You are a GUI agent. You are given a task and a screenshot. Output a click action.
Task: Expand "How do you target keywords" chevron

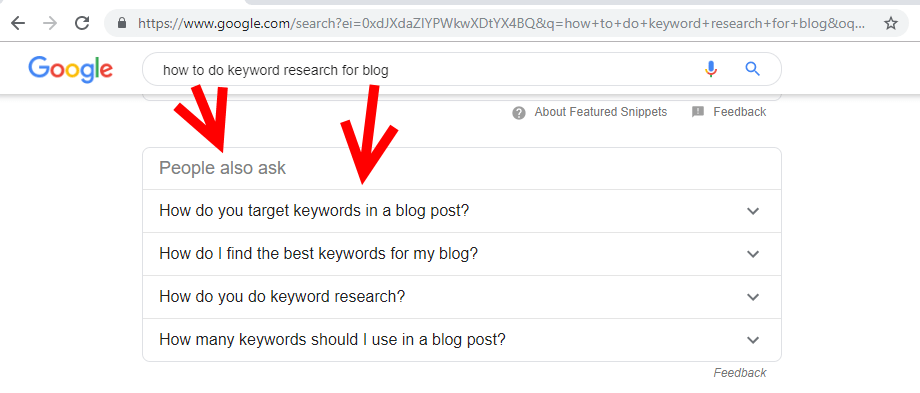(753, 211)
